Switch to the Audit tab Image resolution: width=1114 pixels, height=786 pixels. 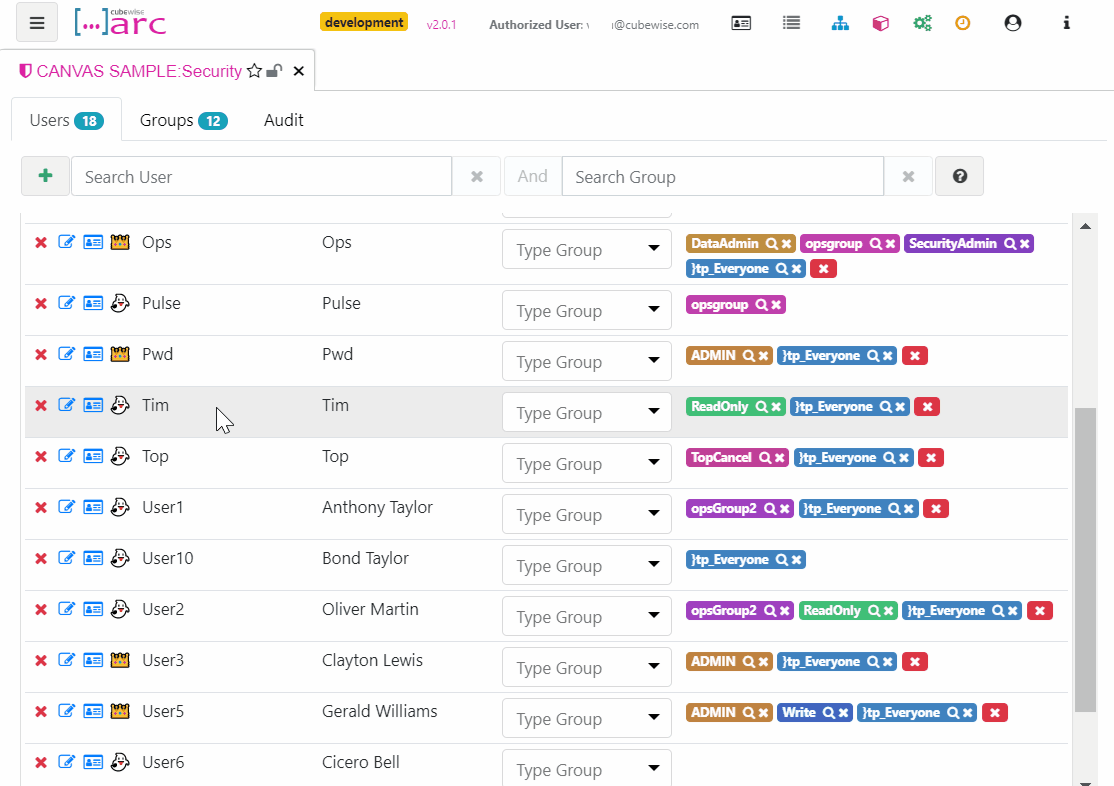tap(283, 120)
